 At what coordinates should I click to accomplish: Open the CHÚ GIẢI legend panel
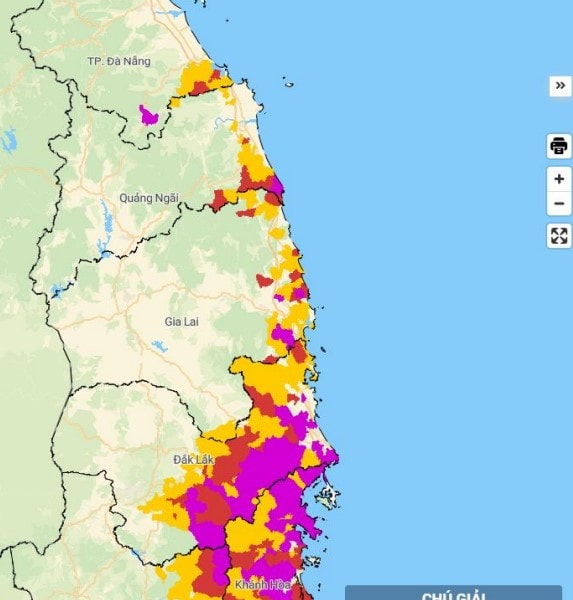pyautogui.click(x=453, y=593)
